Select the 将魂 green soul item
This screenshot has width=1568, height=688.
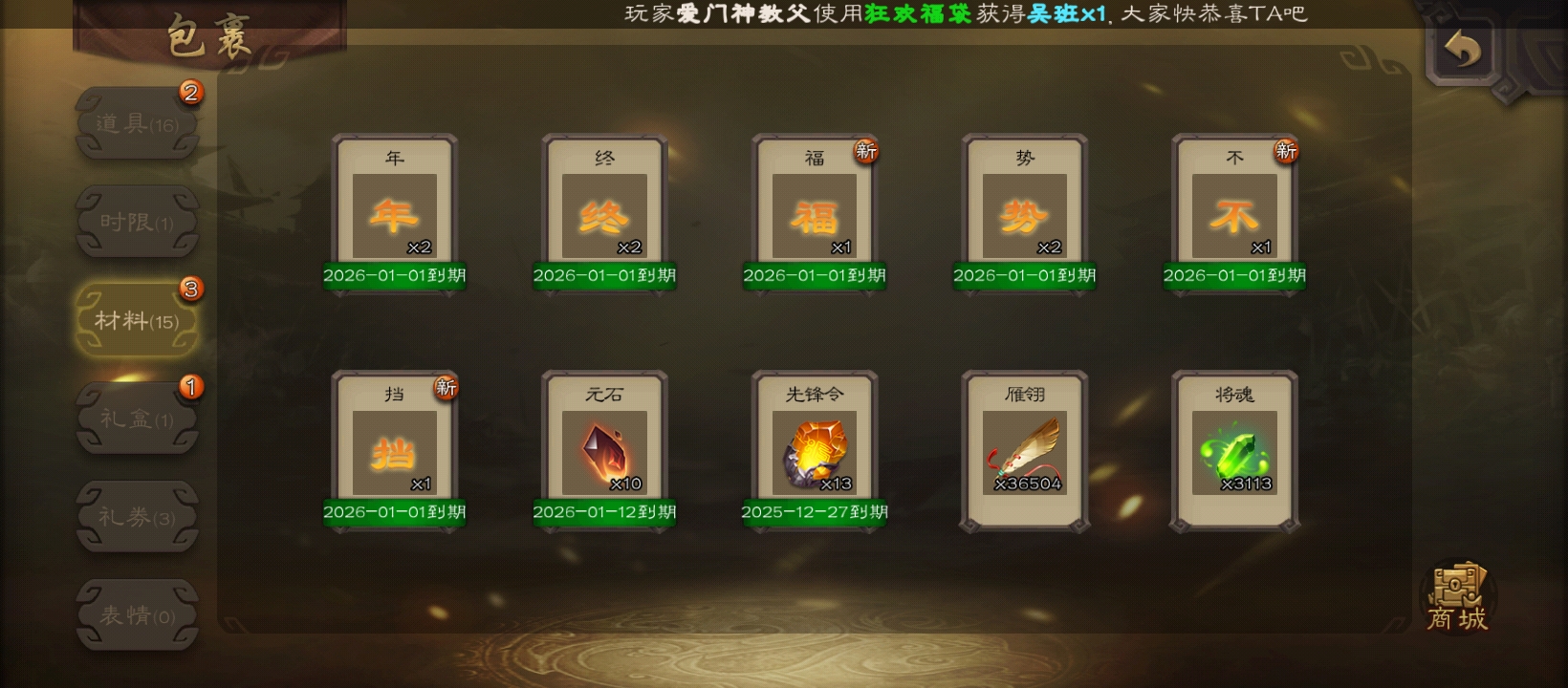coord(1234,451)
